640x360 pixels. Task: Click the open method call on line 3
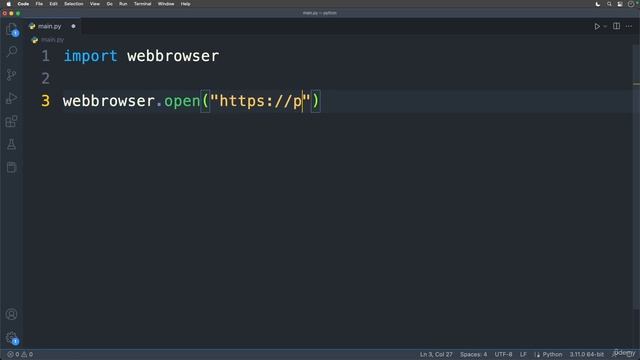point(182,101)
